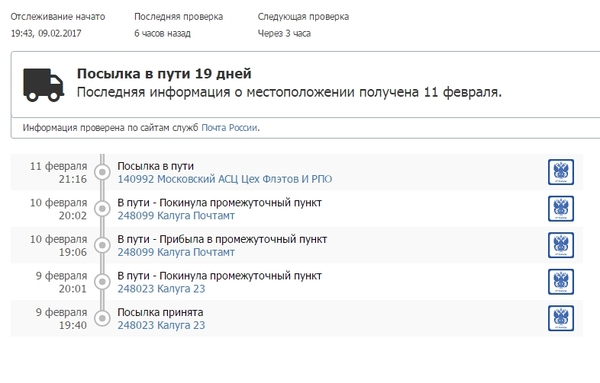Click text Последняя информация о местоположении получена

[x=248, y=92]
